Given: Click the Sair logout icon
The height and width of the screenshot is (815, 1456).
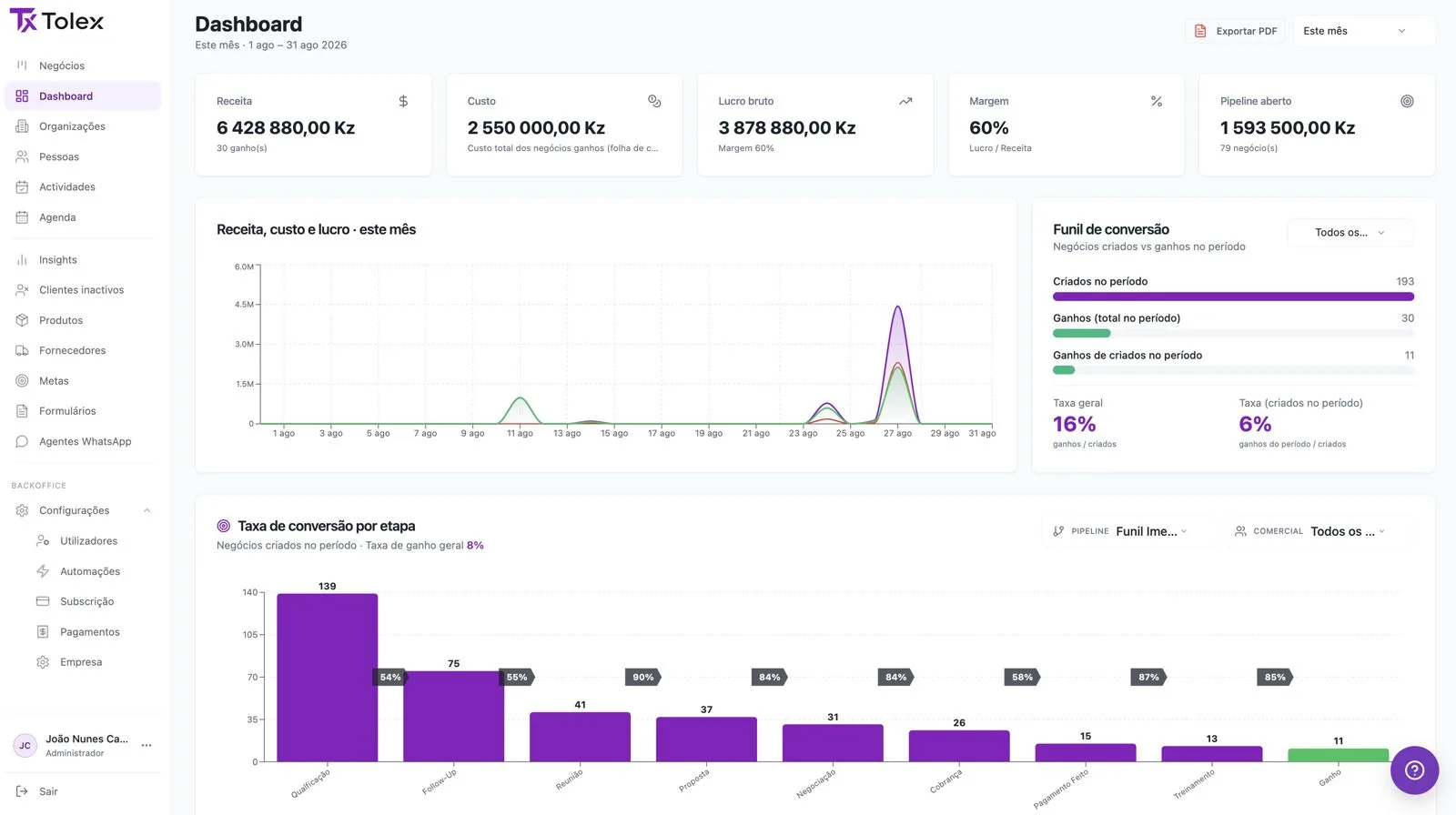Looking at the screenshot, I should (x=22, y=791).
